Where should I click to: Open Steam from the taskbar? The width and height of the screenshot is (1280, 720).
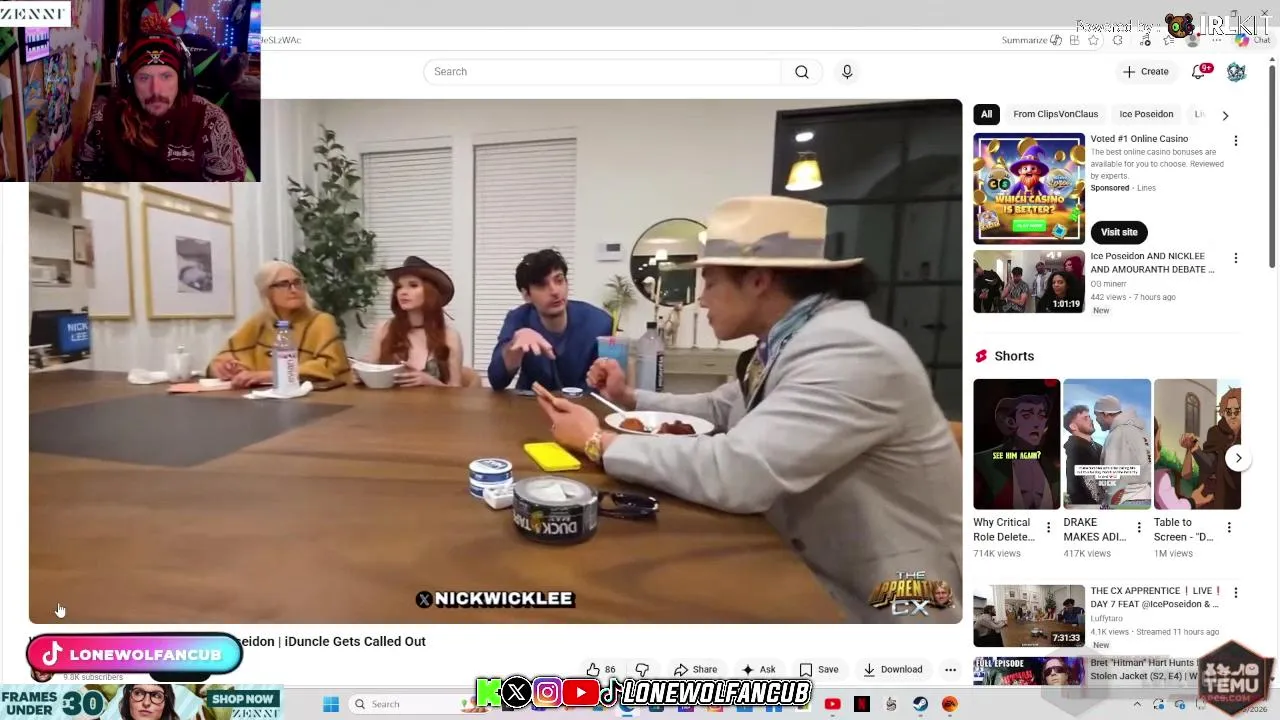(920, 704)
